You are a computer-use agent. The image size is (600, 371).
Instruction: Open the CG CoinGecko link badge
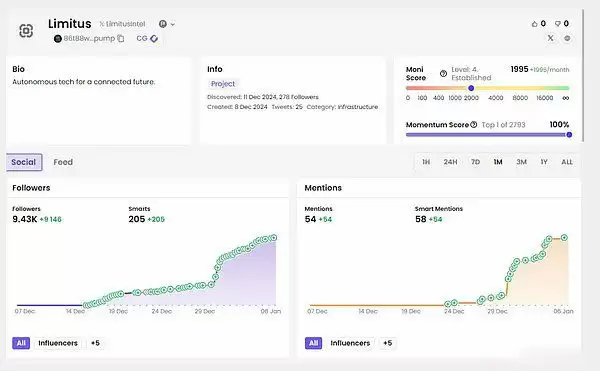pyautogui.click(x=147, y=38)
